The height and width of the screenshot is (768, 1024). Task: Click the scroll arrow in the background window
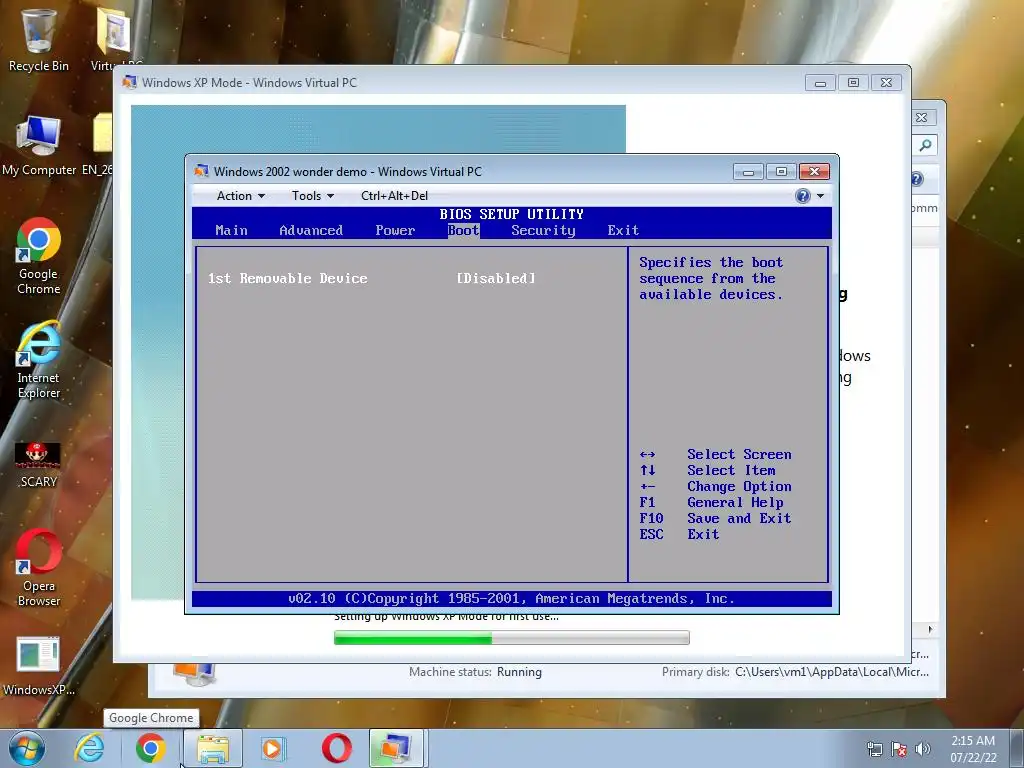coord(930,630)
